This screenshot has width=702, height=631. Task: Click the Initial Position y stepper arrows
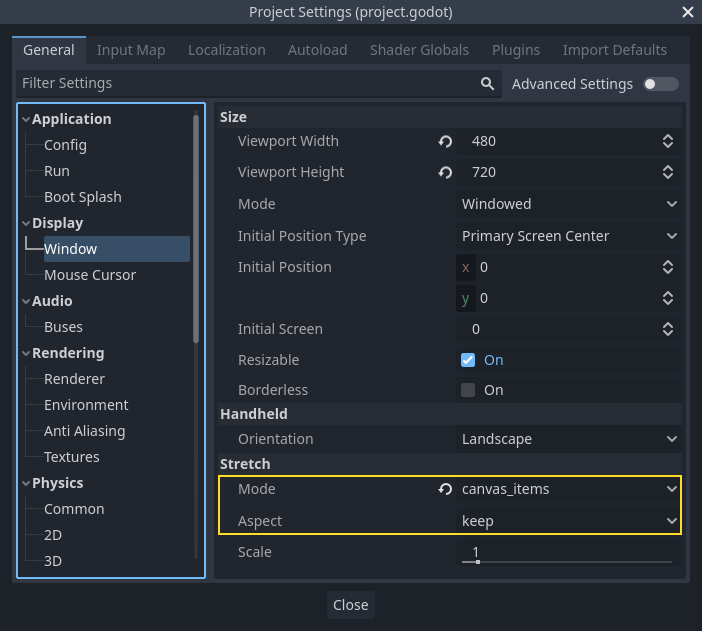point(668,298)
